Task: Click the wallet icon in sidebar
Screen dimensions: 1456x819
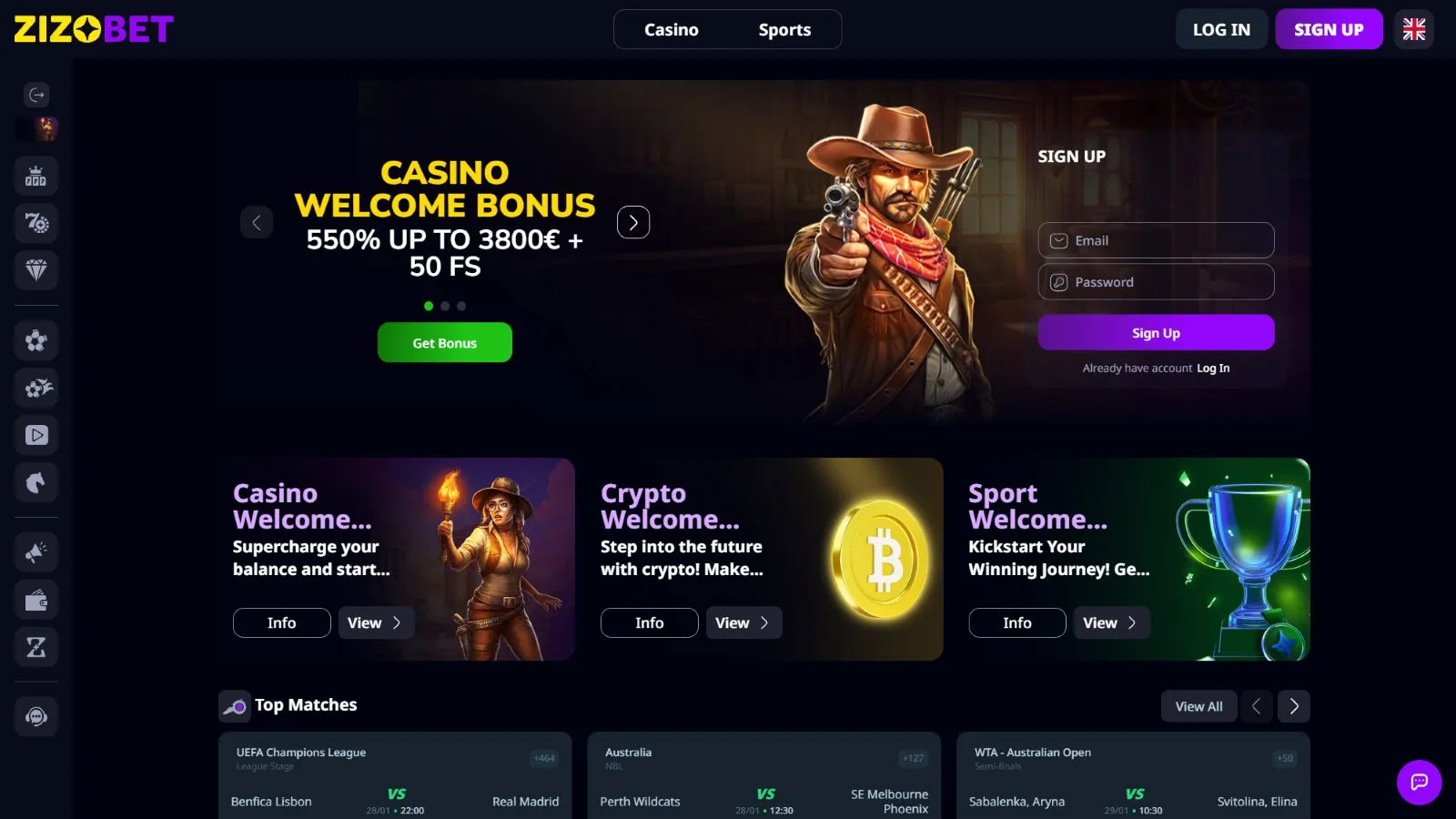Action: point(36,601)
